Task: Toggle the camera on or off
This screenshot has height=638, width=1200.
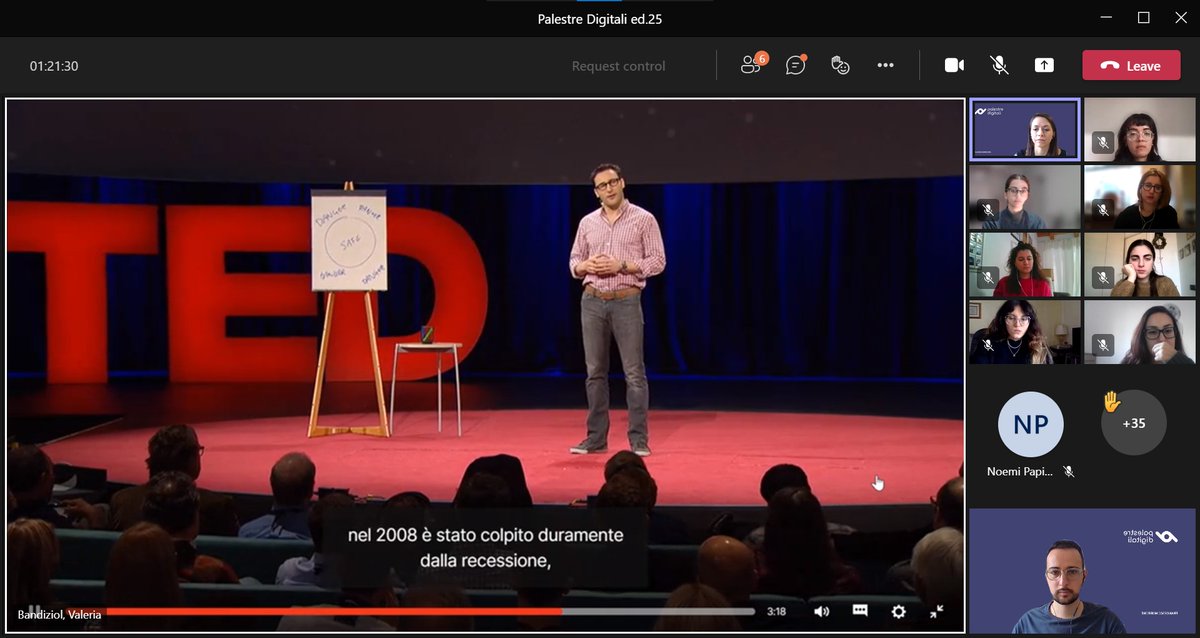Action: coord(954,65)
